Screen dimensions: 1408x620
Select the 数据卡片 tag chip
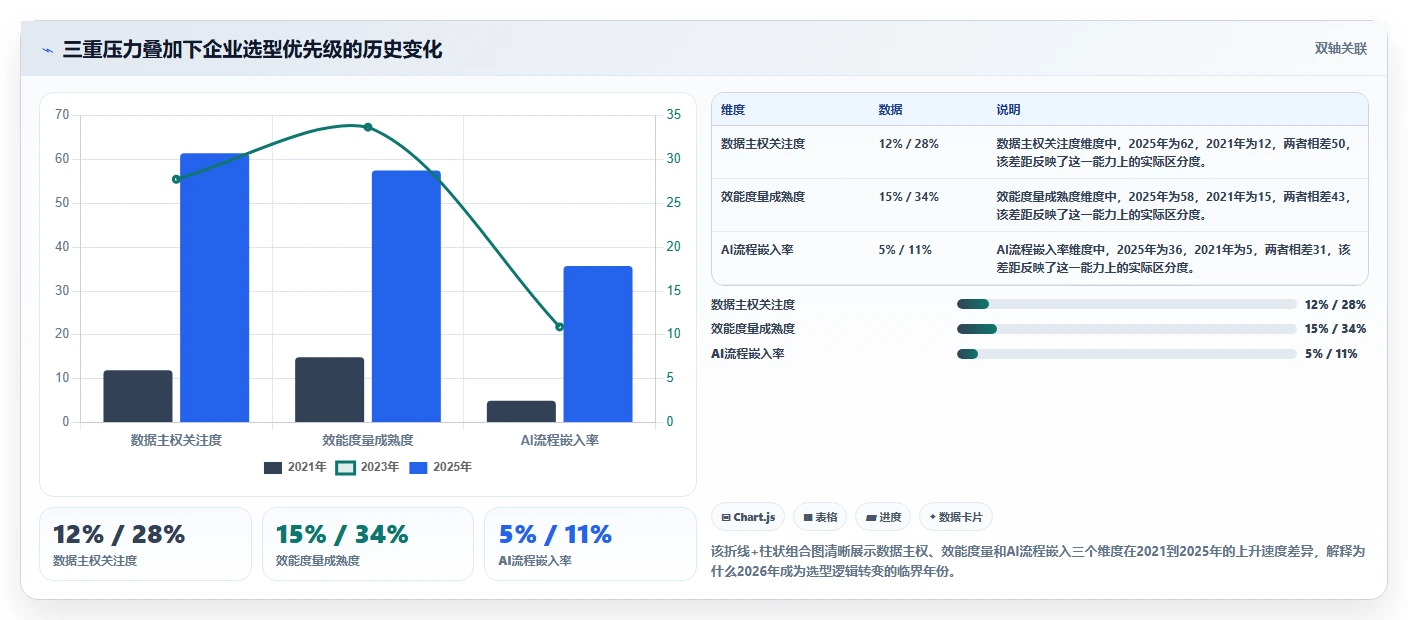[956, 517]
